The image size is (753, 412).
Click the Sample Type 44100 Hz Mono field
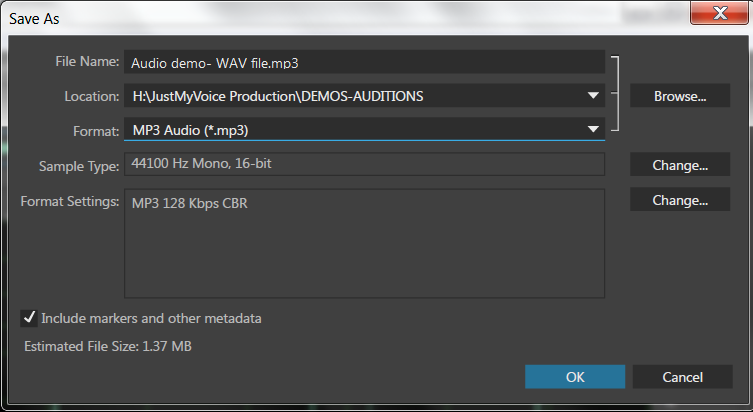coord(365,164)
